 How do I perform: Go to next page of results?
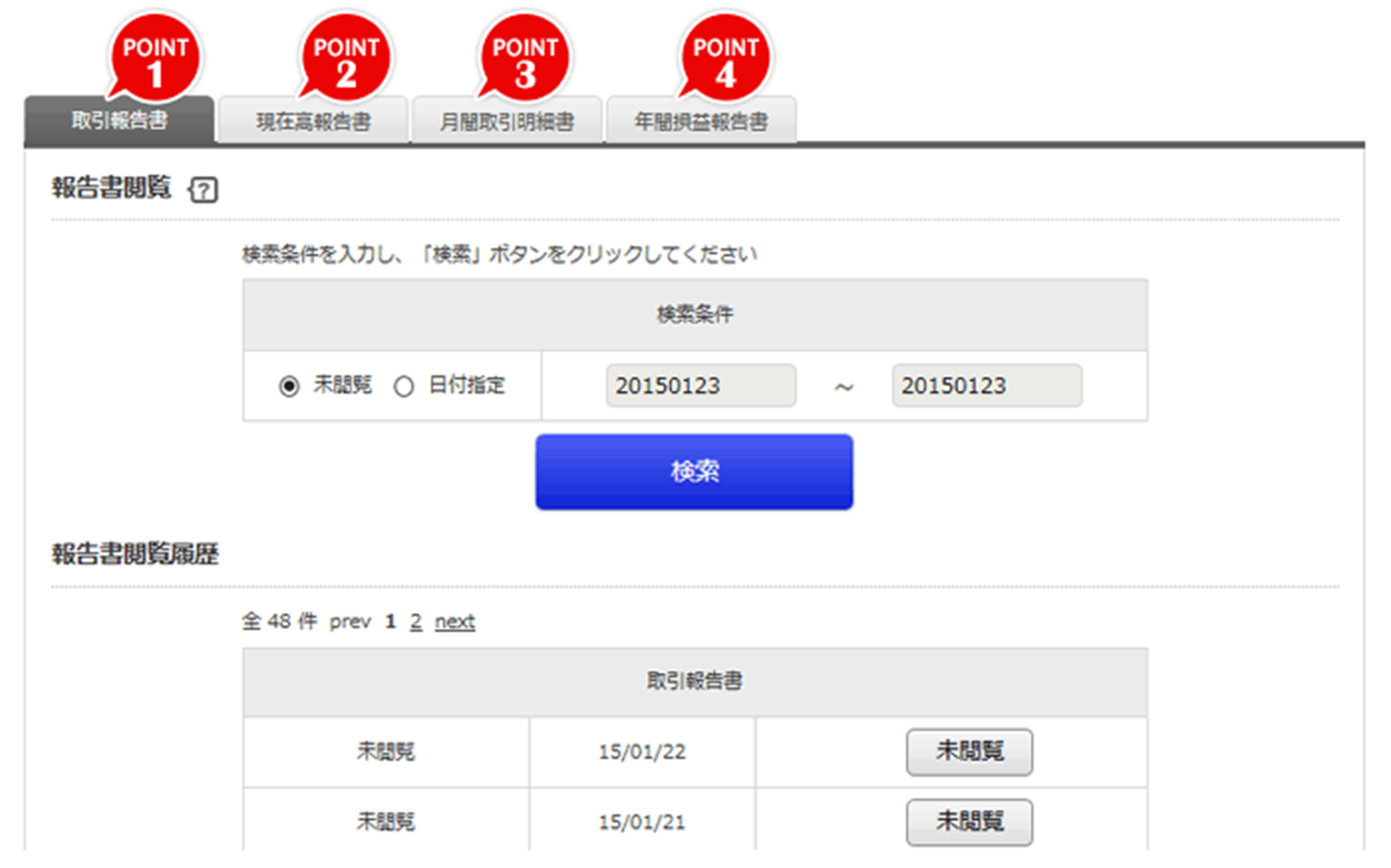tap(455, 622)
